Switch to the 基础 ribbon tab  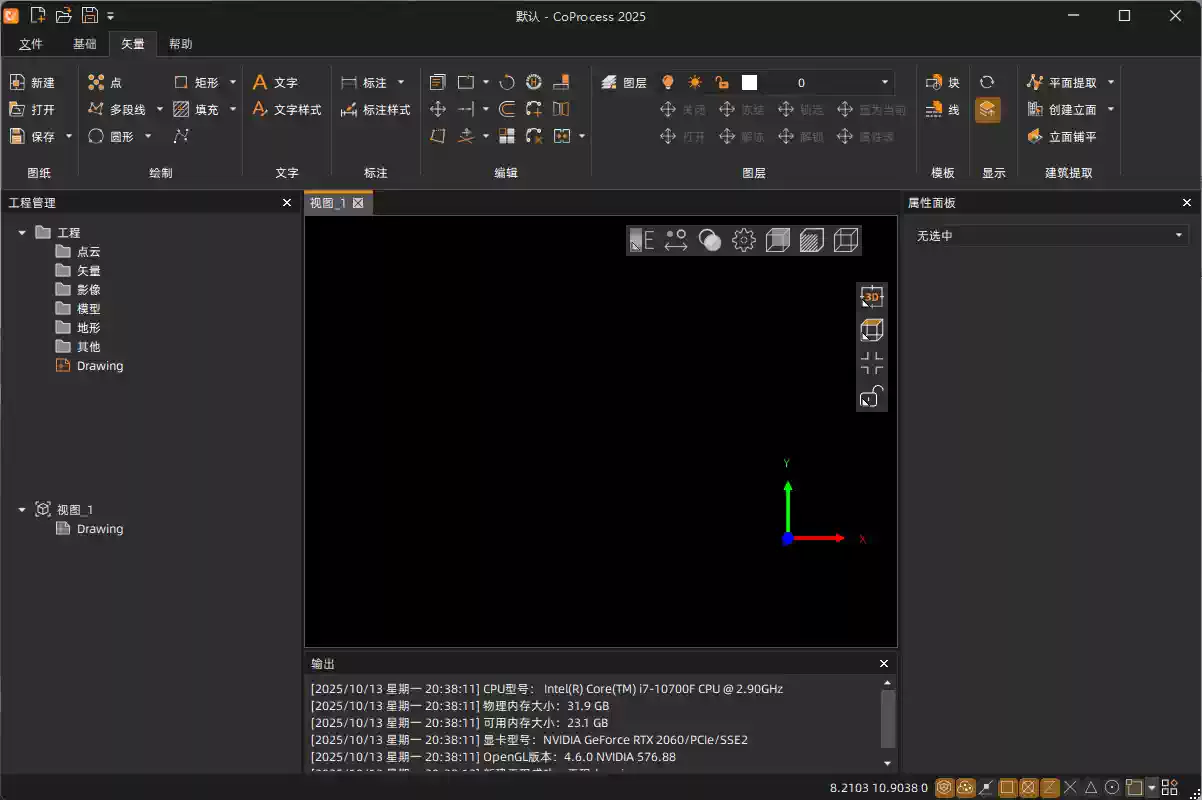pyautogui.click(x=85, y=44)
